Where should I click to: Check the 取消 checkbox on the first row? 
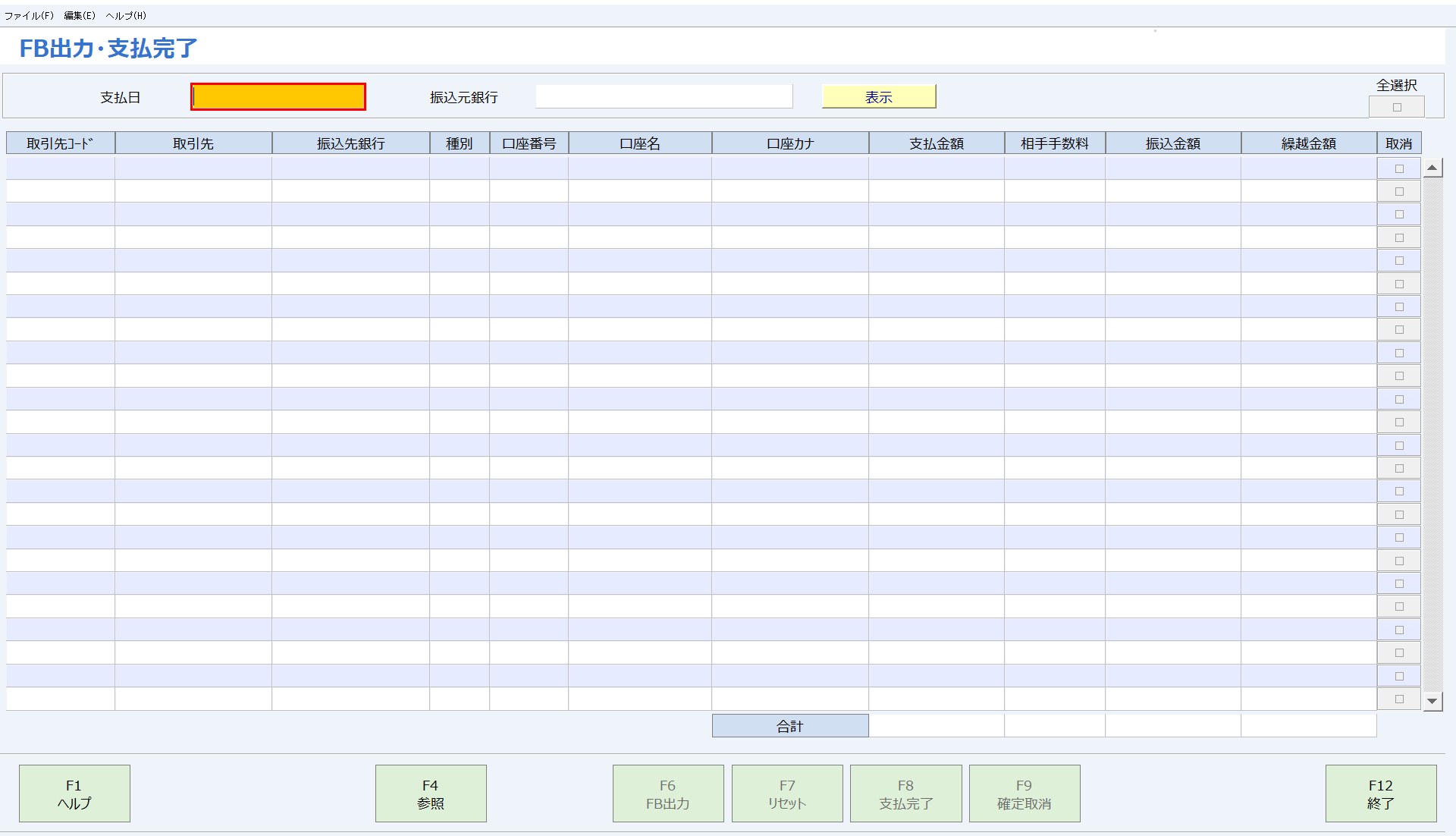(x=1398, y=168)
